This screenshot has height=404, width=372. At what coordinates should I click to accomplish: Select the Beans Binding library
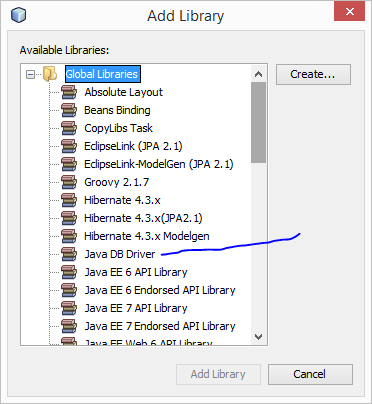click(117, 110)
